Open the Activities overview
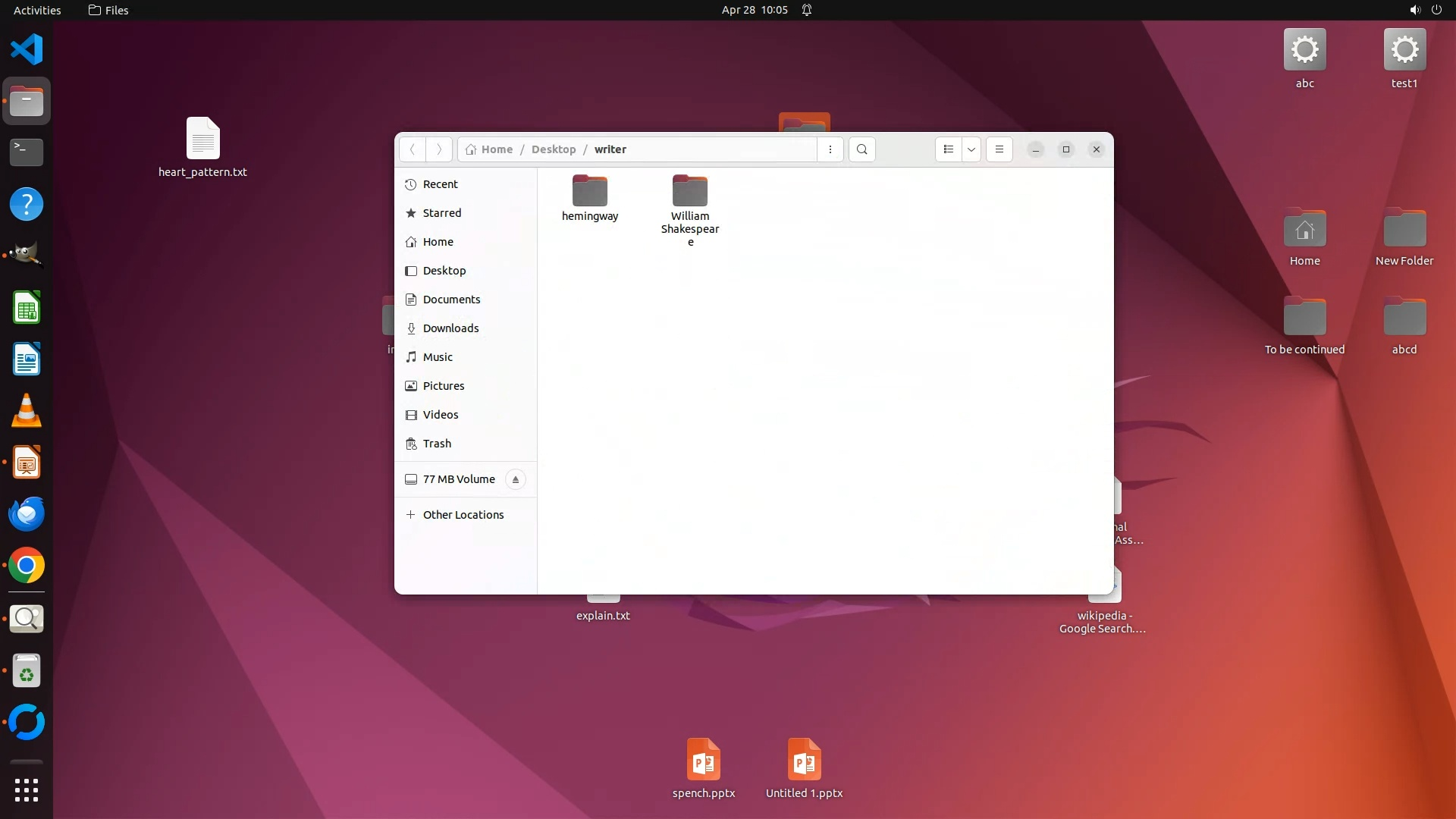The height and width of the screenshot is (819, 1456). [x=37, y=10]
